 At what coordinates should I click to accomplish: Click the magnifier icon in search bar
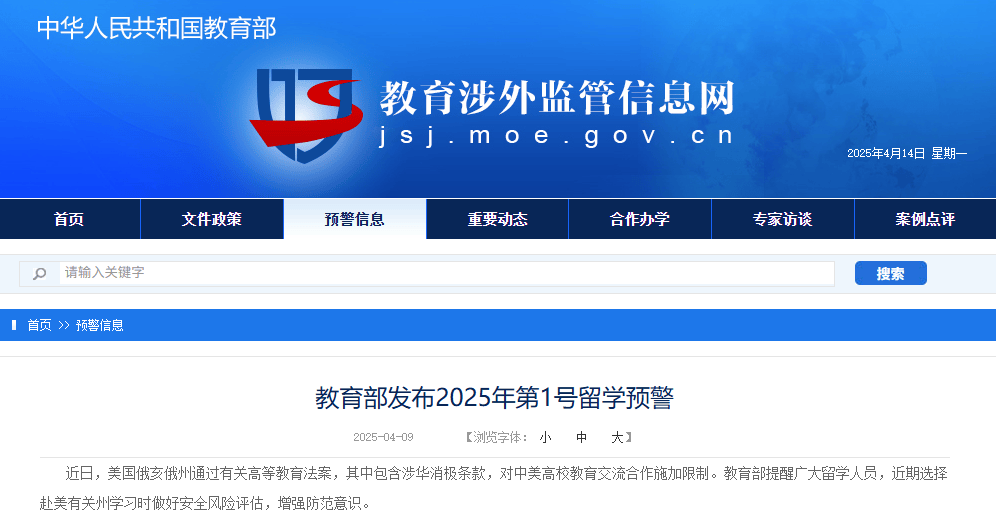(39, 274)
